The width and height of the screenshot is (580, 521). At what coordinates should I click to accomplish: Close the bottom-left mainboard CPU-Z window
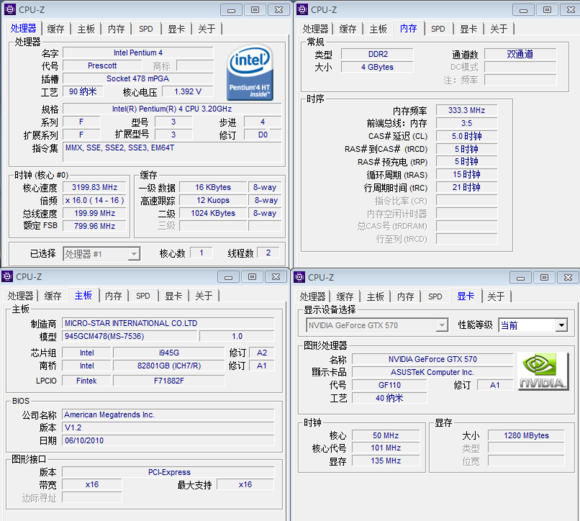[x=276, y=277]
